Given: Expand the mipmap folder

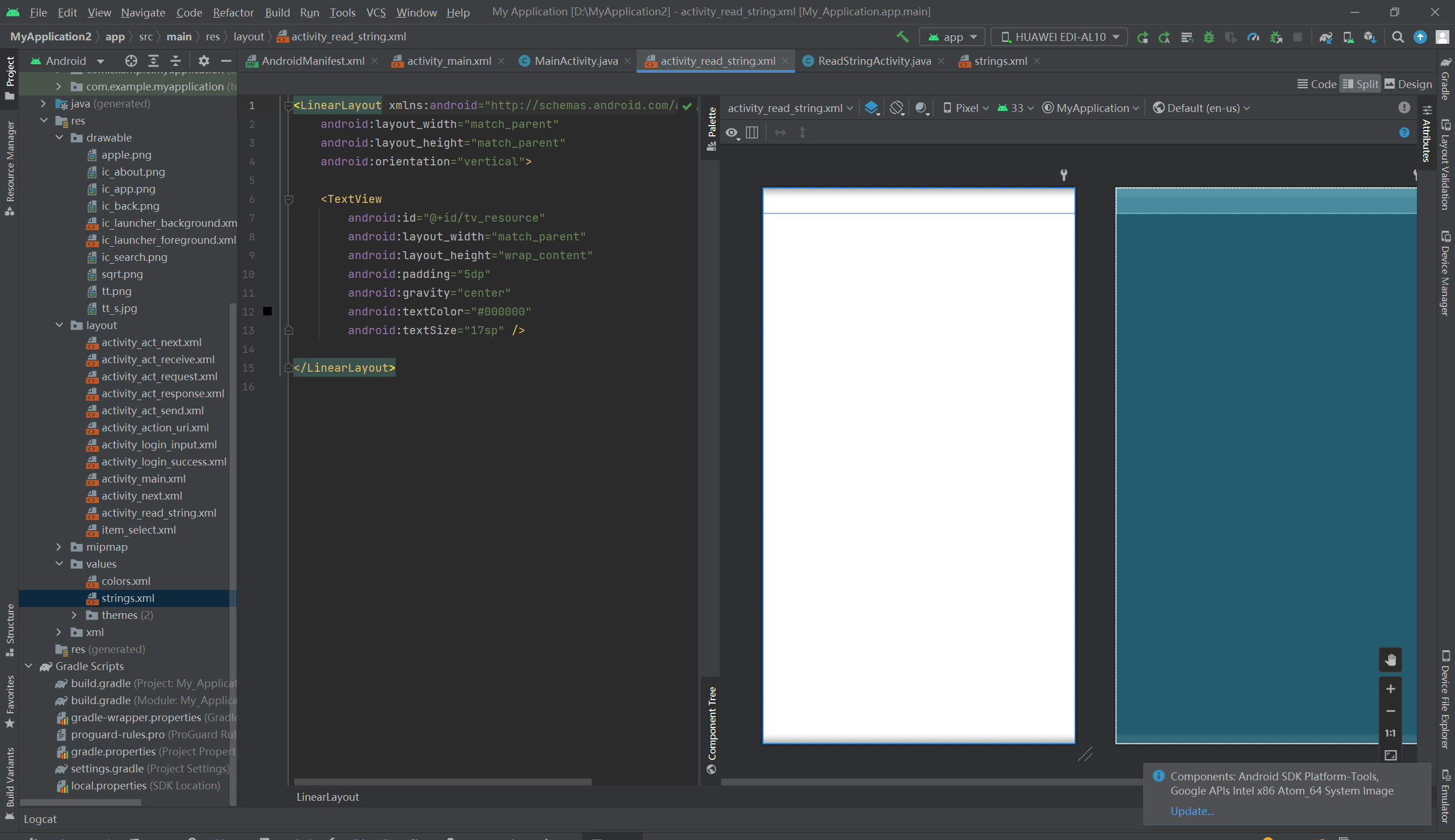Looking at the screenshot, I should pos(59,547).
